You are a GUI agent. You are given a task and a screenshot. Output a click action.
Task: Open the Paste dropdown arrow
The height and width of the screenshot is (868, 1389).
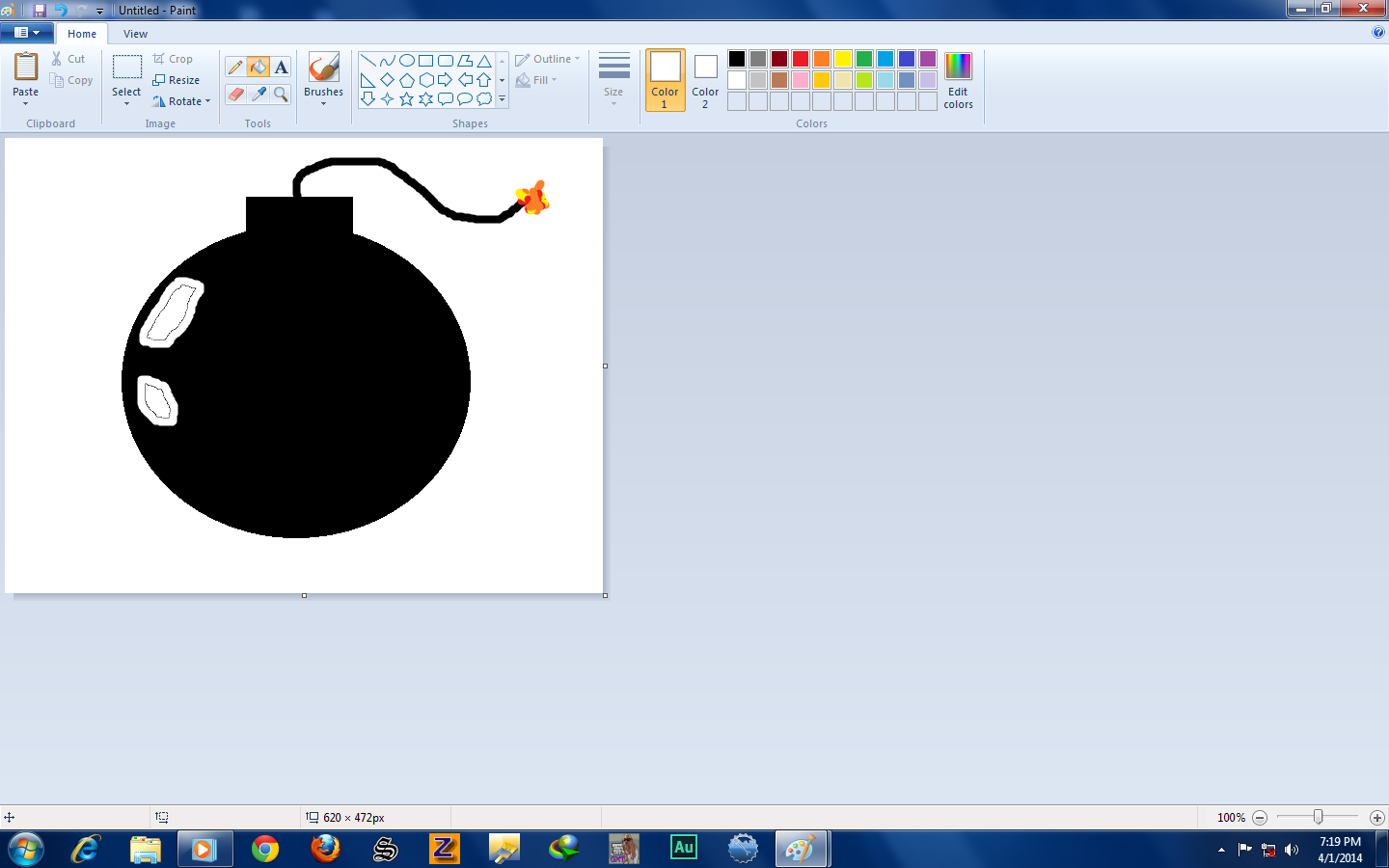(x=26, y=103)
